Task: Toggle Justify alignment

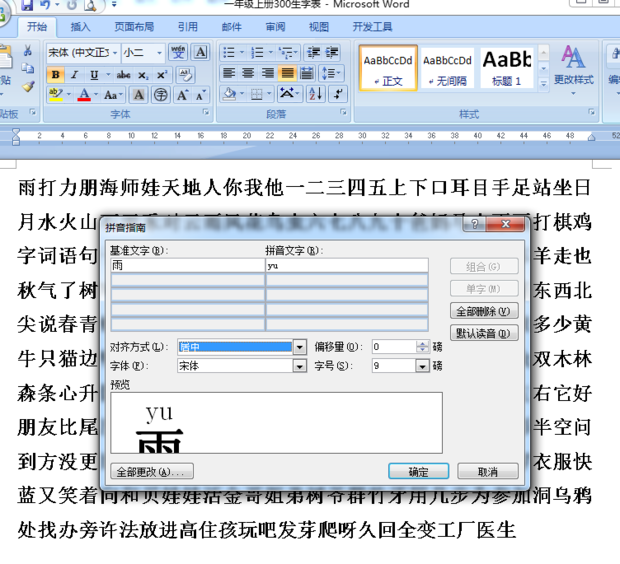Action: [x=287, y=73]
